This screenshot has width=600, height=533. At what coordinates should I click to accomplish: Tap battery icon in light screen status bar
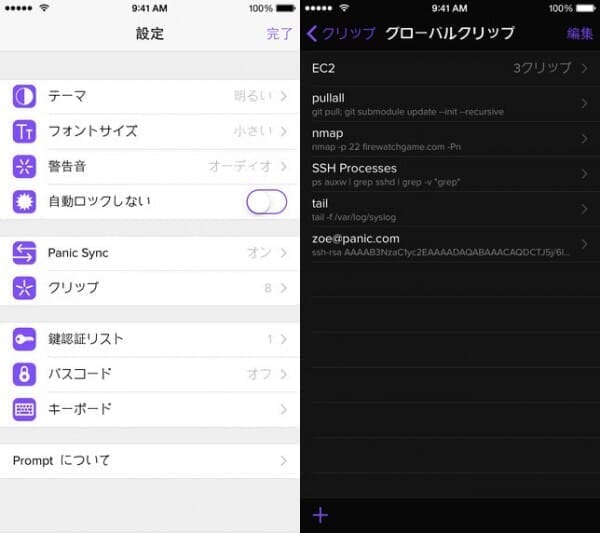pyautogui.click(x=285, y=8)
